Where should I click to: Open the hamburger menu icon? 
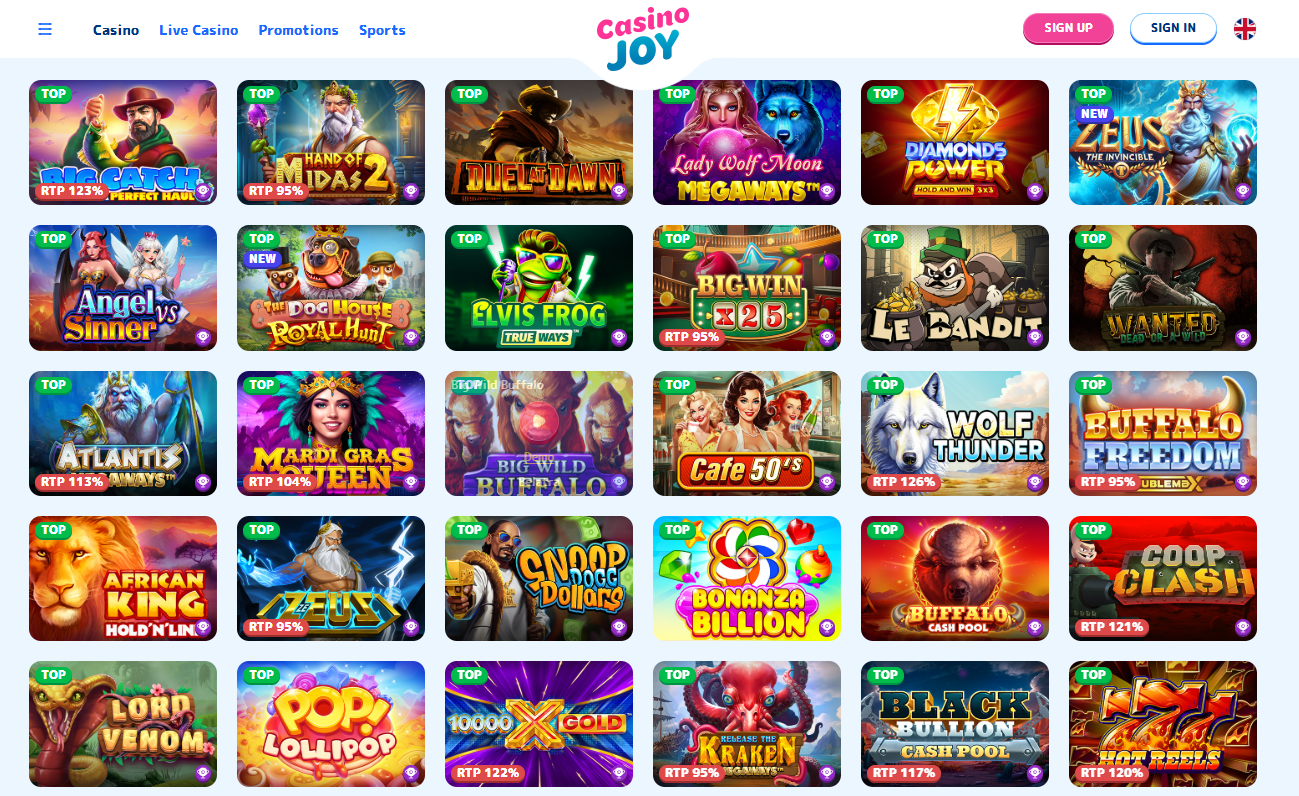(45, 29)
